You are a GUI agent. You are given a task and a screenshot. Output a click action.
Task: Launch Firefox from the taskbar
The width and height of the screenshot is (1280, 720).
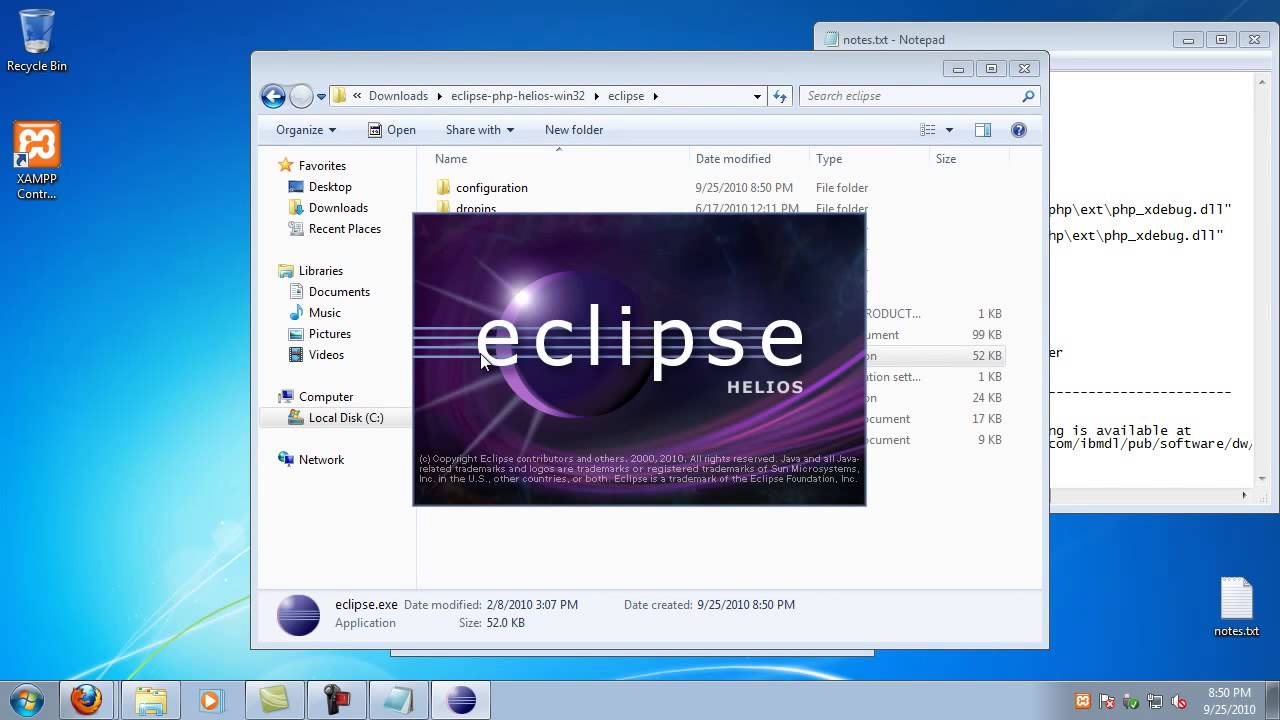click(86, 700)
